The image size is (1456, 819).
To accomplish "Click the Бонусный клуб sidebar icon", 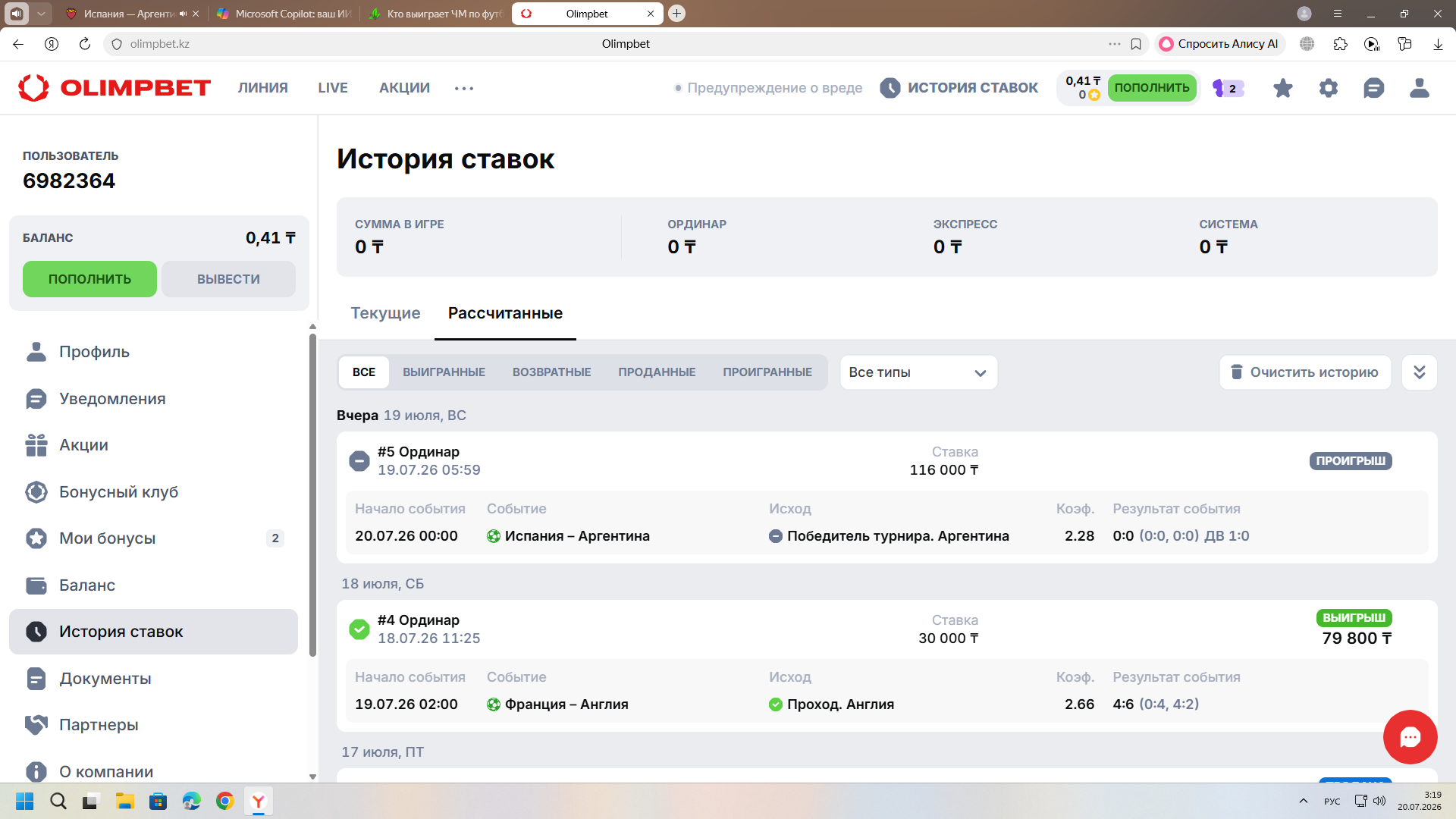I will [36, 491].
